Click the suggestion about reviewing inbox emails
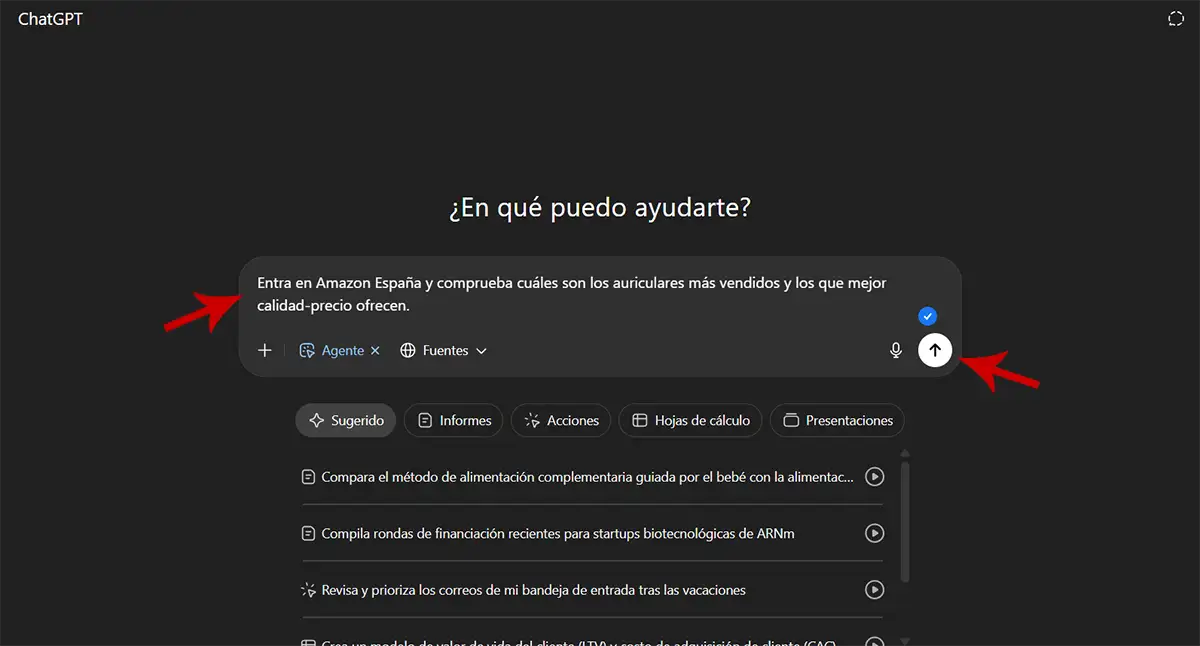The image size is (1200, 646). click(x=533, y=590)
